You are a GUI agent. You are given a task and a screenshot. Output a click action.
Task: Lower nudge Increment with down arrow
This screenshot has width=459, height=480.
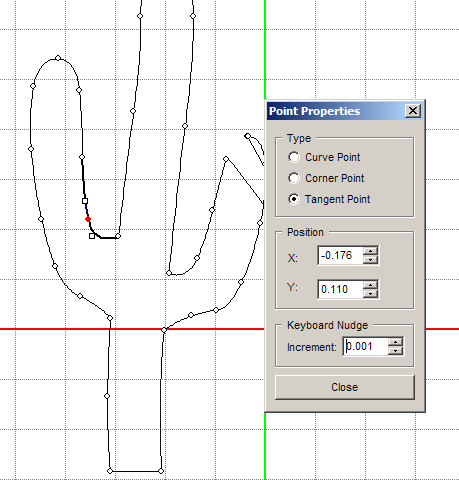point(395,351)
